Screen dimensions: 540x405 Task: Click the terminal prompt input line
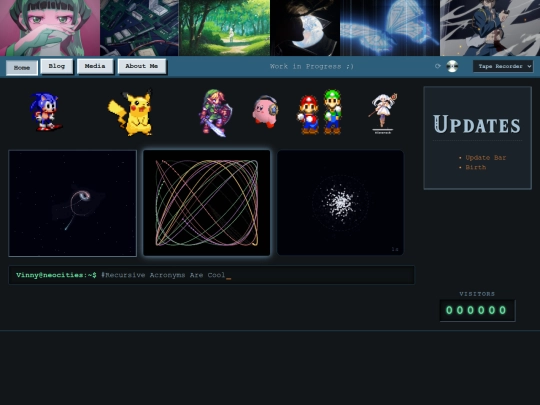211,275
